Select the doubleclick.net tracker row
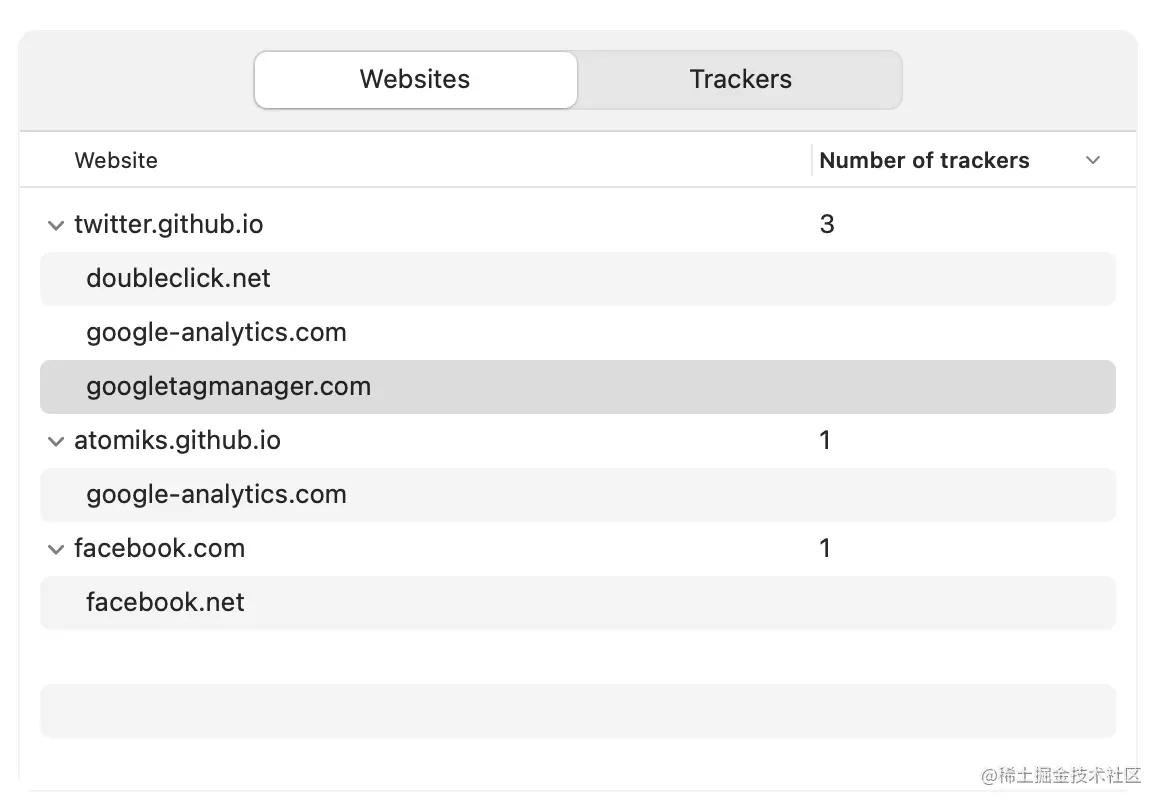This screenshot has width=1164, height=808. click(179, 278)
